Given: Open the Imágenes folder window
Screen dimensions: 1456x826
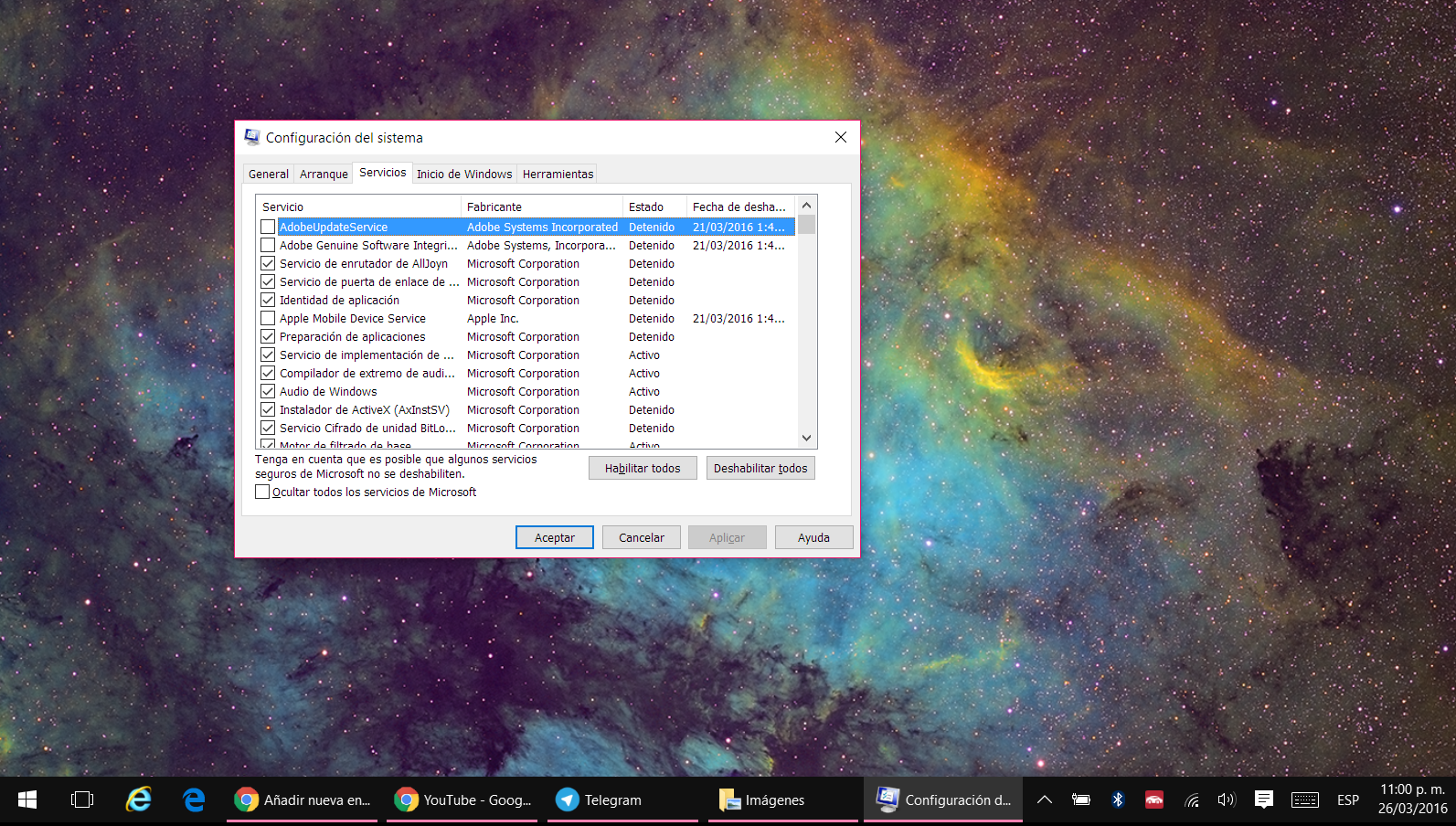Looking at the screenshot, I should click(x=784, y=800).
